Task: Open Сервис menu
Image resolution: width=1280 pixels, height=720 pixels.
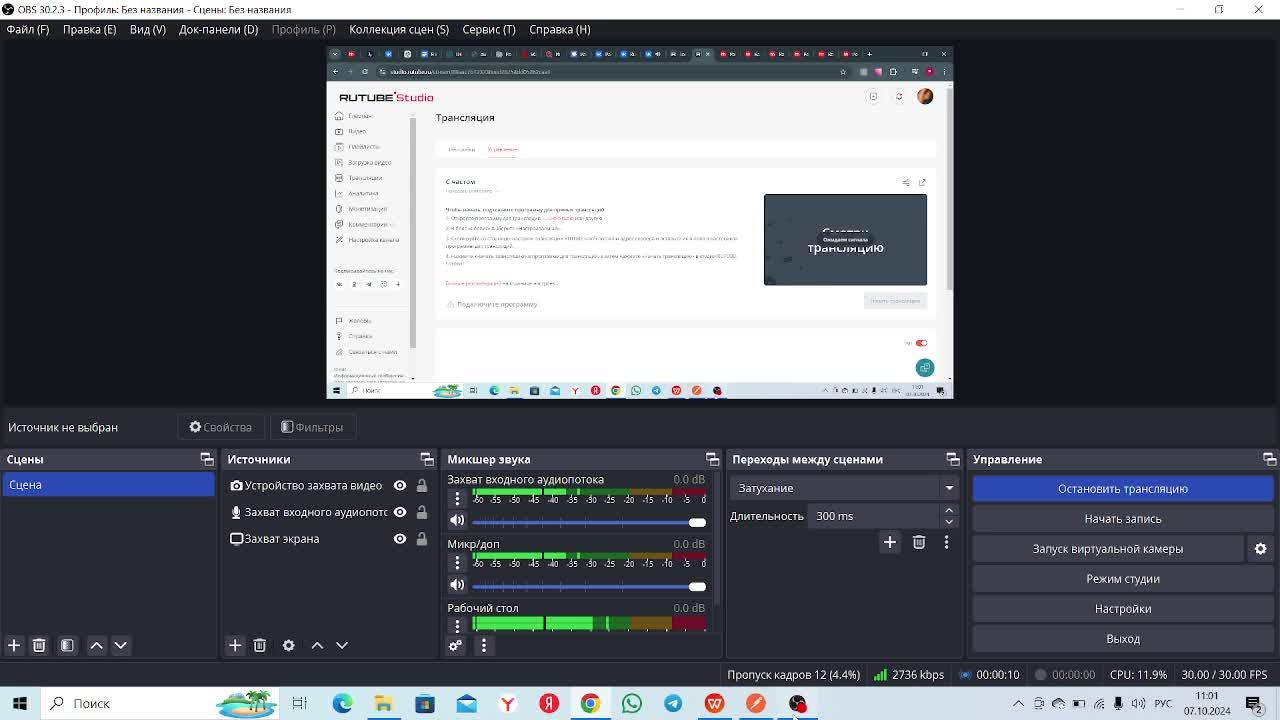Action: tap(489, 29)
